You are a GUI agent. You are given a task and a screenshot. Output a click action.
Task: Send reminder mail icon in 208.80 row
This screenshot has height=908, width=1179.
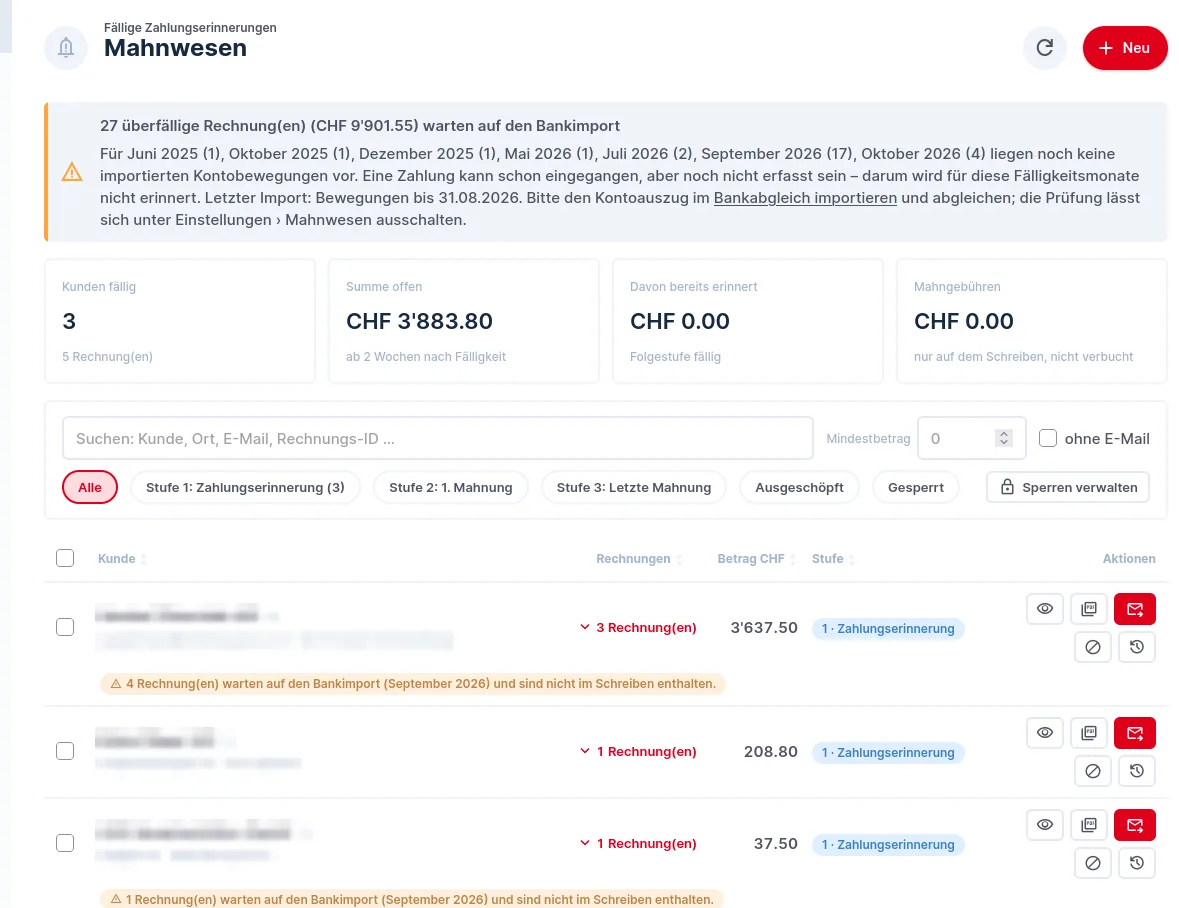coord(1135,733)
